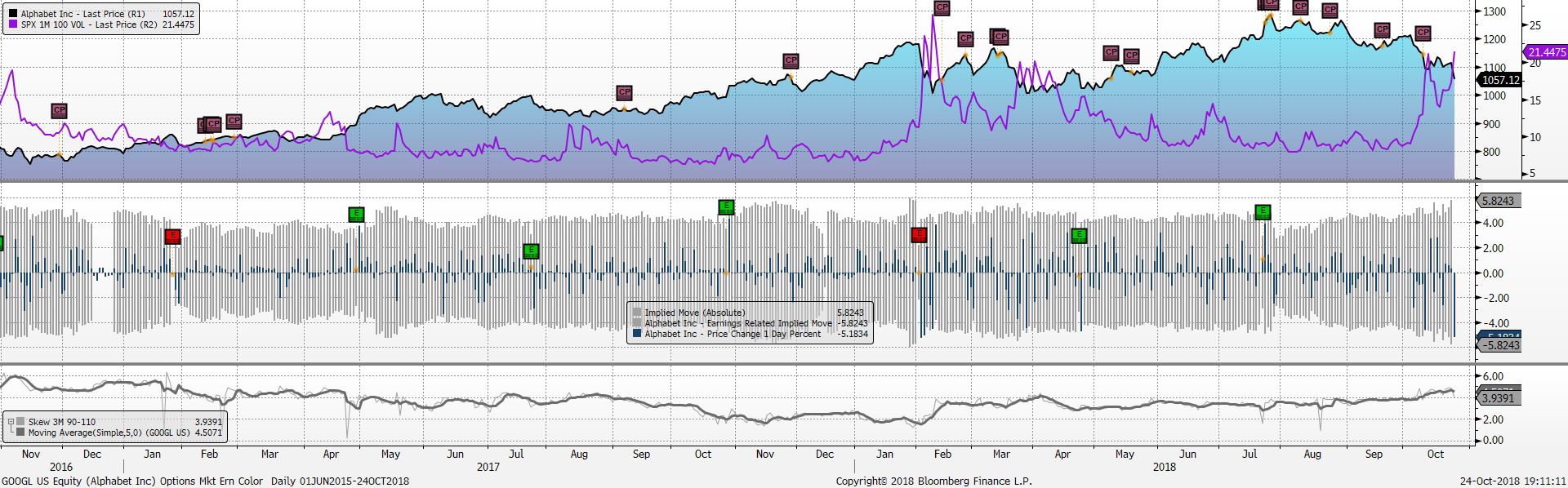Open the CP marker in September 2017
The height and width of the screenshot is (488, 1568).
pyautogui.click(x=624, y=92)
